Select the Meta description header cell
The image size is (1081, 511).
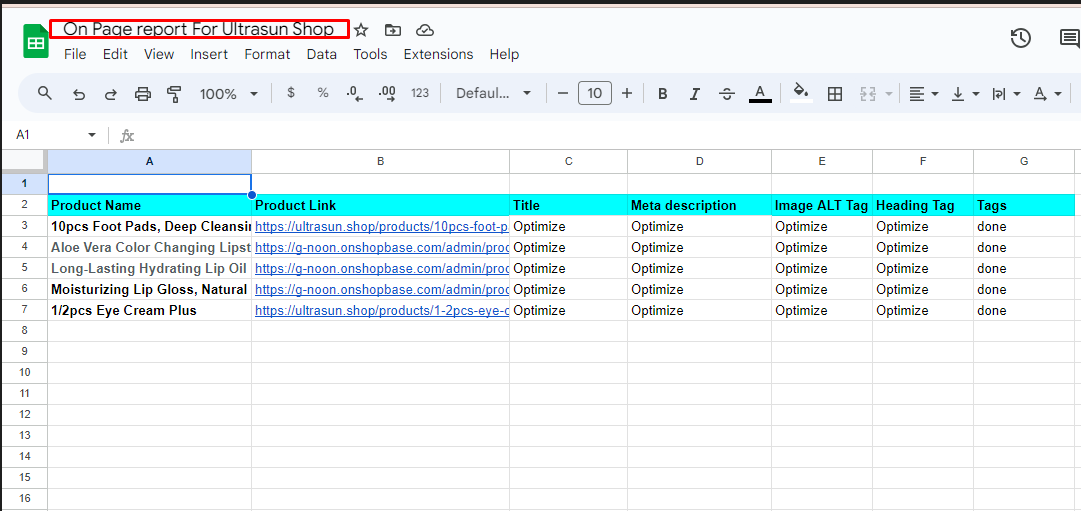[x=700, y=206]
